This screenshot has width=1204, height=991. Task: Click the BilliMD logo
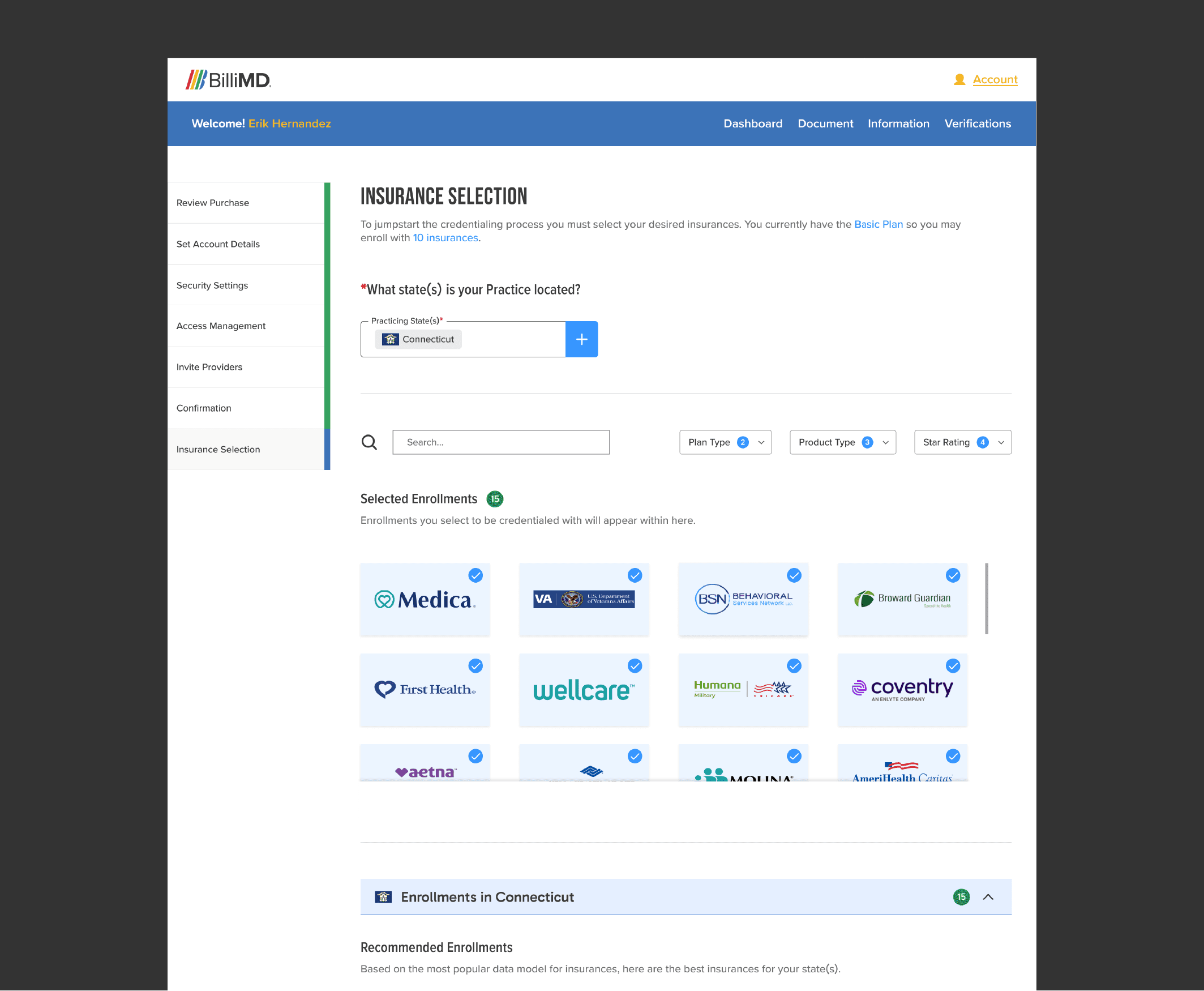[228, 80]
